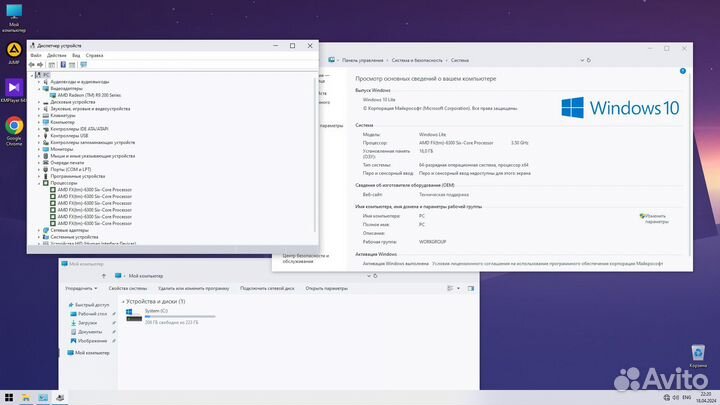This screenshot has height=405, width=720.
Task: Click the Изменить параметры link
Action: 656,218
